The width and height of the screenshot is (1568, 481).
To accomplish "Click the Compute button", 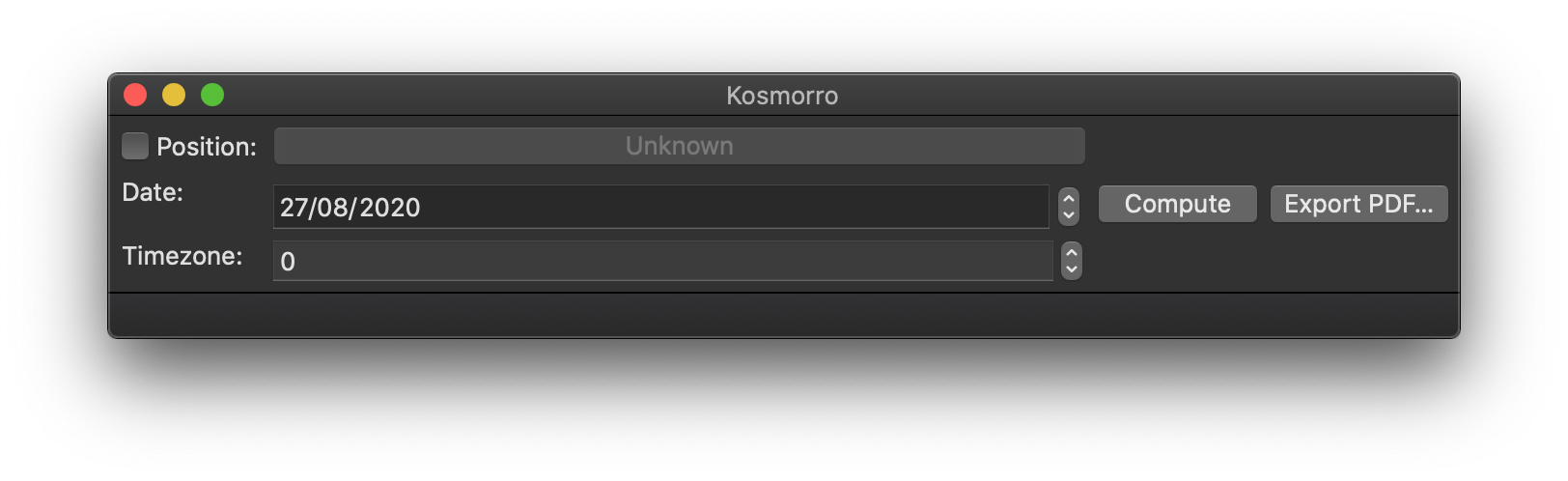I will (x=1177, y=204).
